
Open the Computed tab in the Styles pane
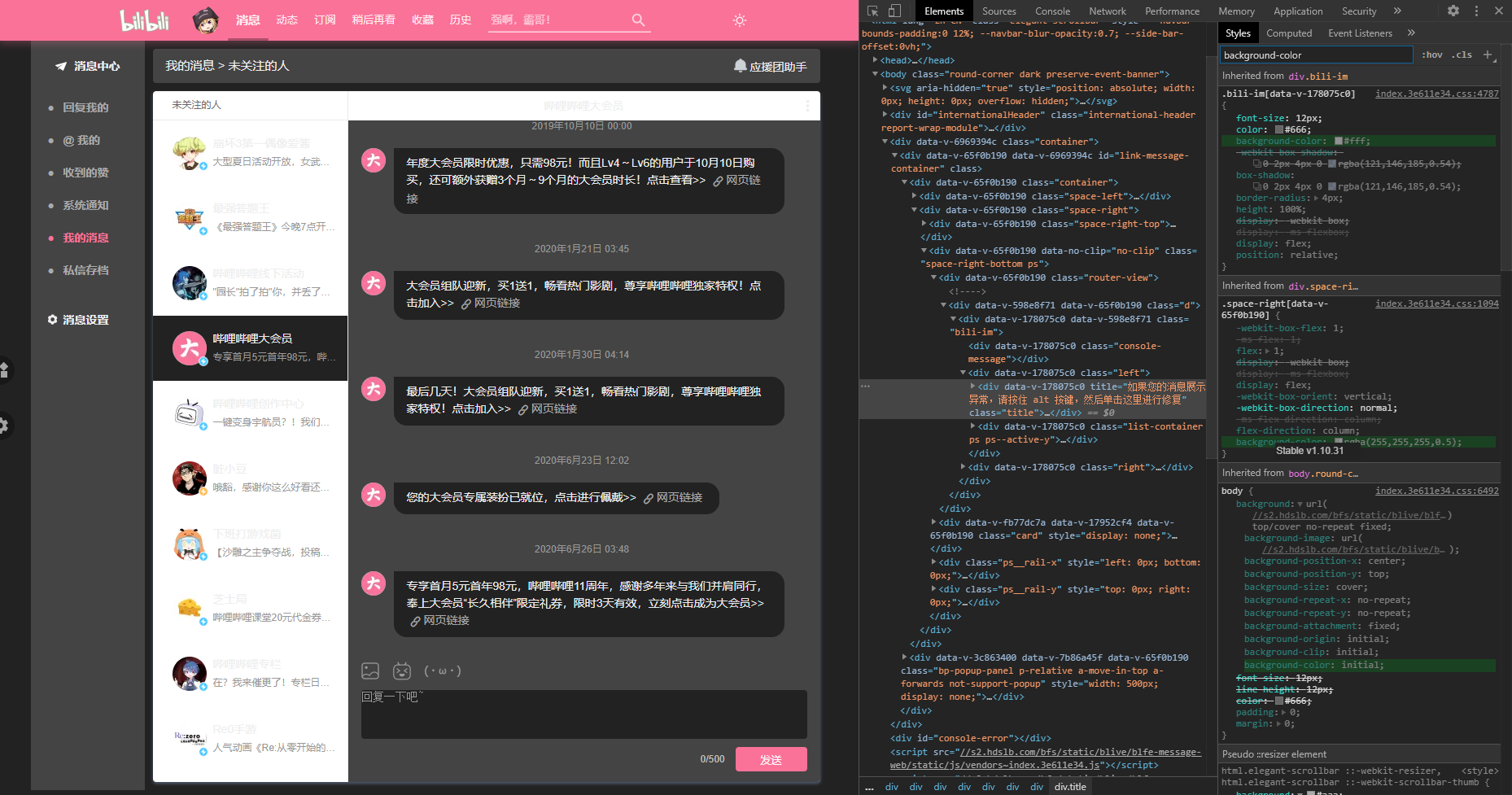(1289, 33)
